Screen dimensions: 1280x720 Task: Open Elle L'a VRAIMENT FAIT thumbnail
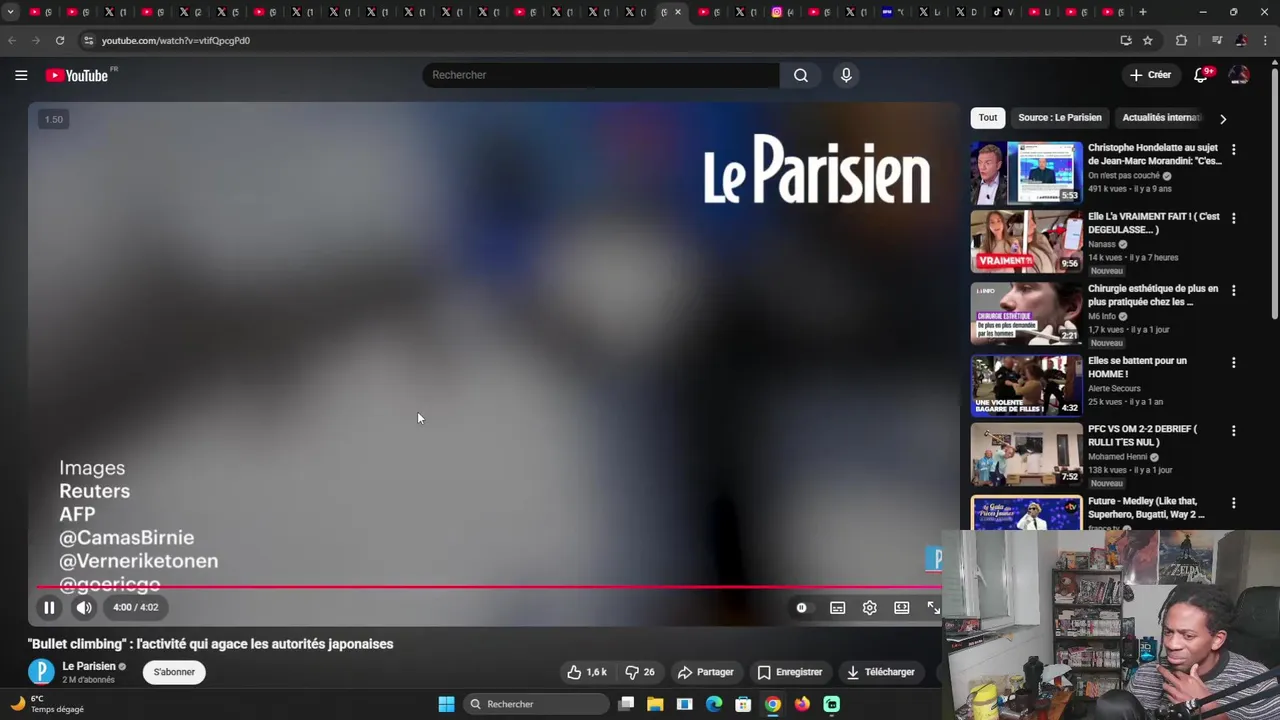1026,242
